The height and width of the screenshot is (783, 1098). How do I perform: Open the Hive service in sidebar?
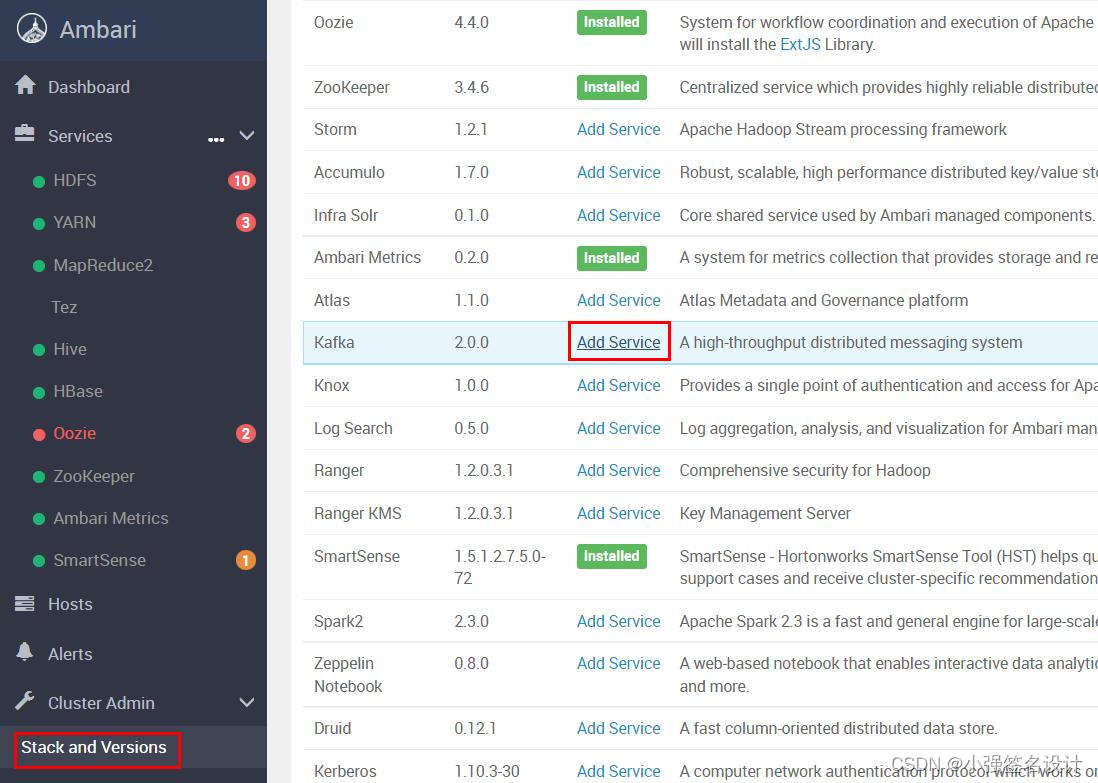coord(70,349)
